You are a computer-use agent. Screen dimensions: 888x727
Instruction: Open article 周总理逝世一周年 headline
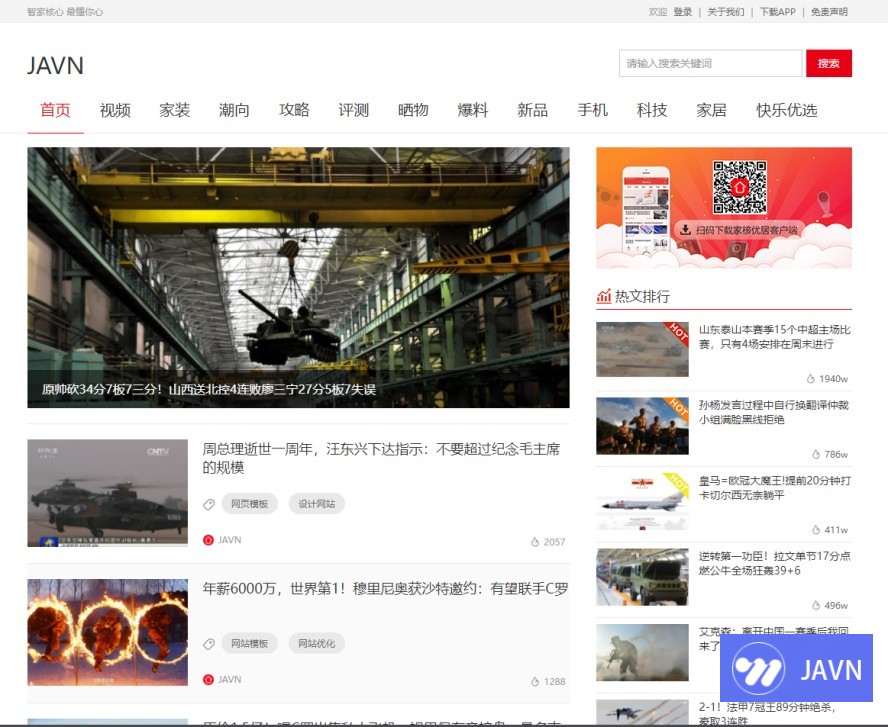(x=381, y=458)
